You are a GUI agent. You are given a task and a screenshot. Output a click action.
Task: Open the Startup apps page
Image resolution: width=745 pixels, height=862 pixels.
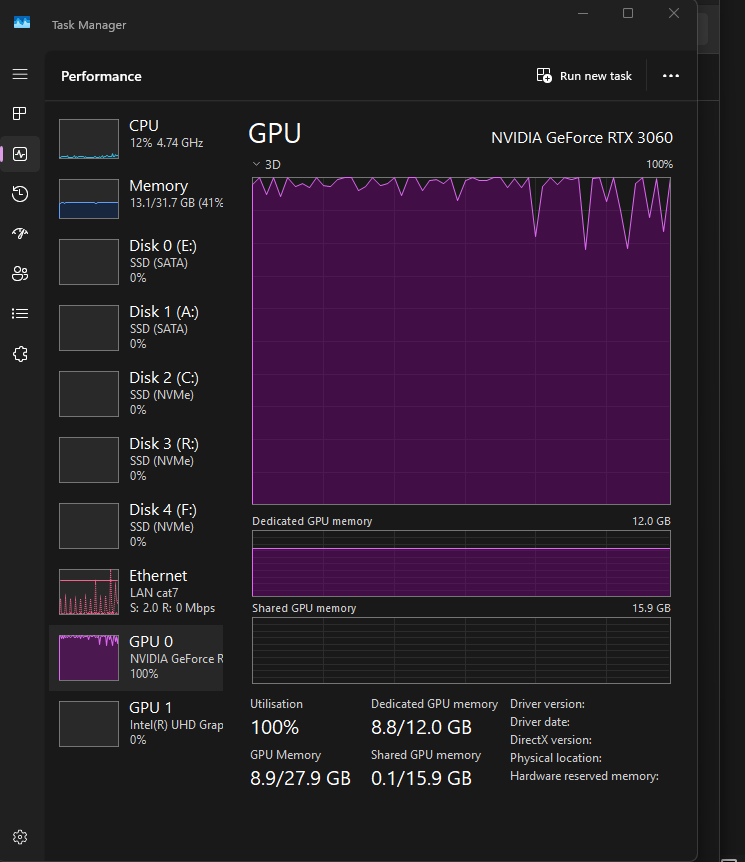[x=20, y=233]
